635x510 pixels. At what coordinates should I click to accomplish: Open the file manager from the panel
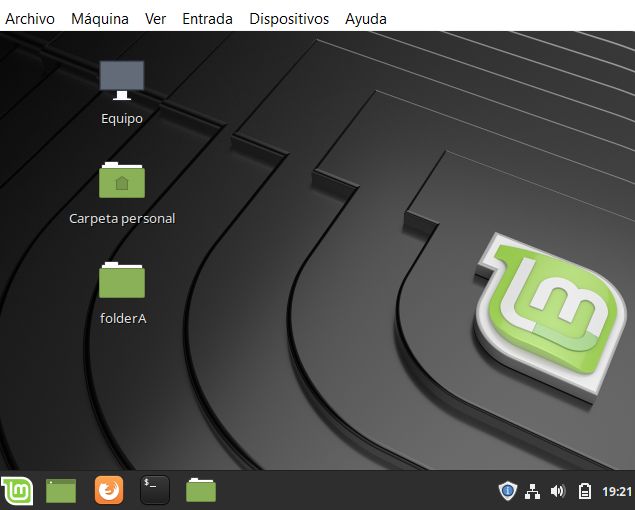(x=201, y=490)
